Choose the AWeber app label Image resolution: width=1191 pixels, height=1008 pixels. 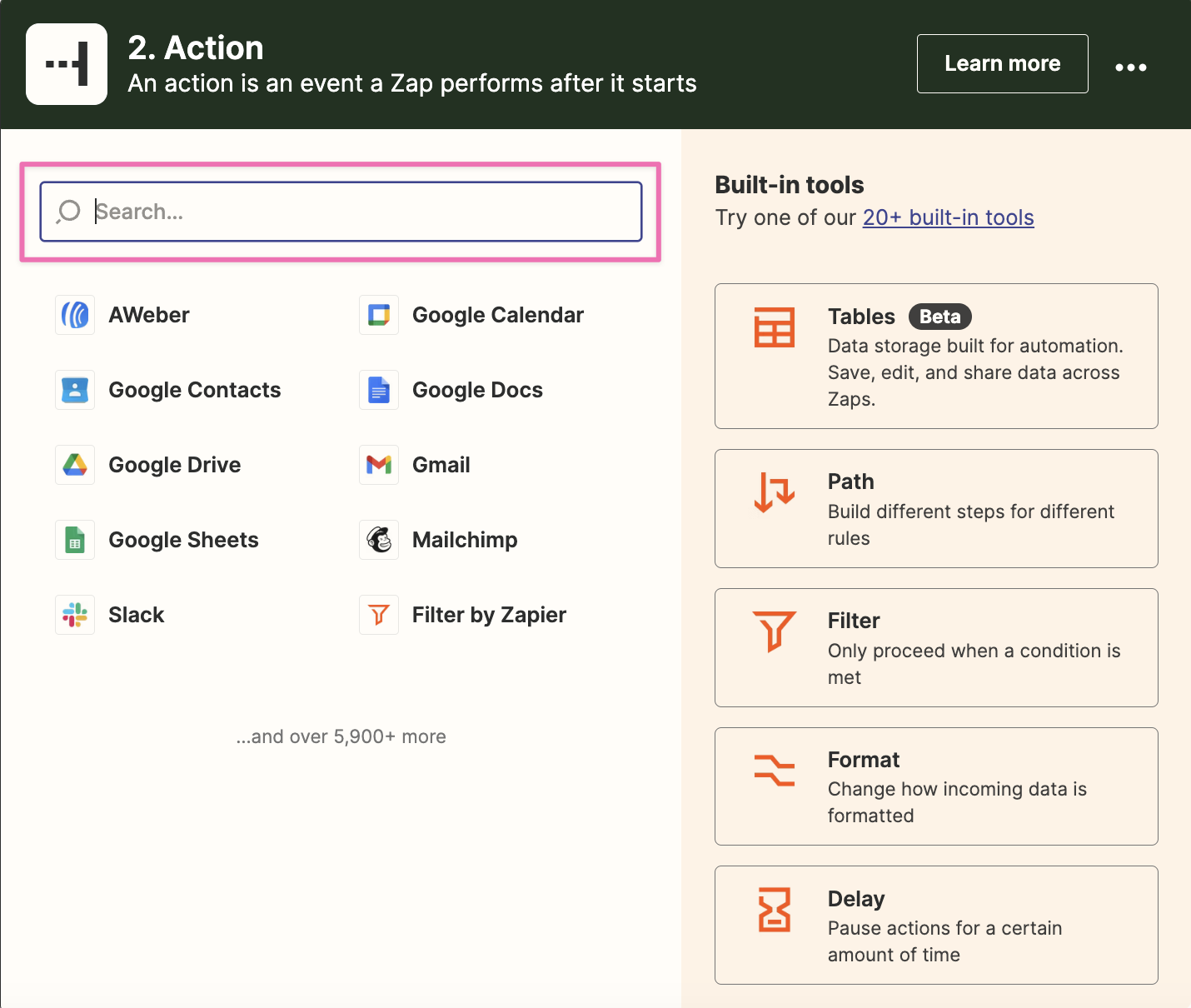pos(149,315)
